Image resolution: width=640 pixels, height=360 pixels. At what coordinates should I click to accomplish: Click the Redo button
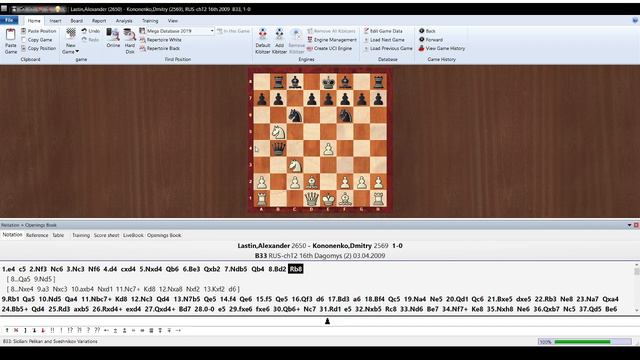[90, 40]
